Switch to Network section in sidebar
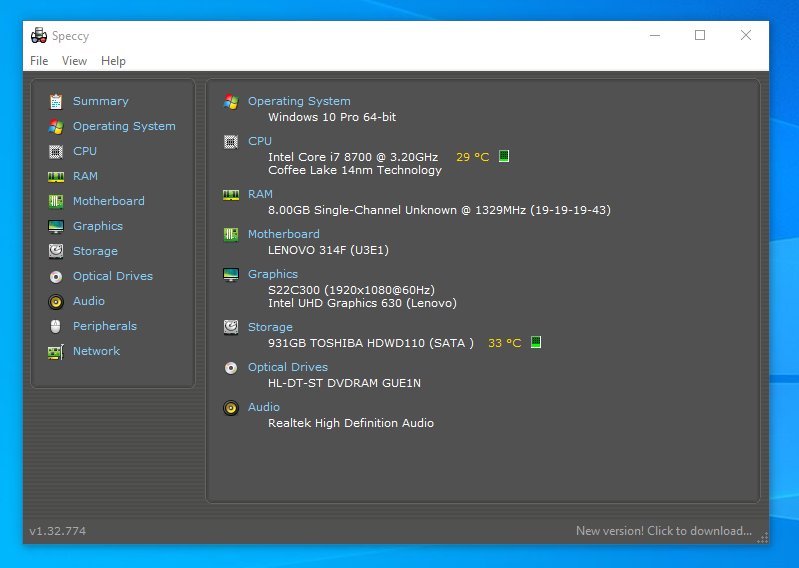This screenshot has height=568, width=799. click(x=96, y=350)
